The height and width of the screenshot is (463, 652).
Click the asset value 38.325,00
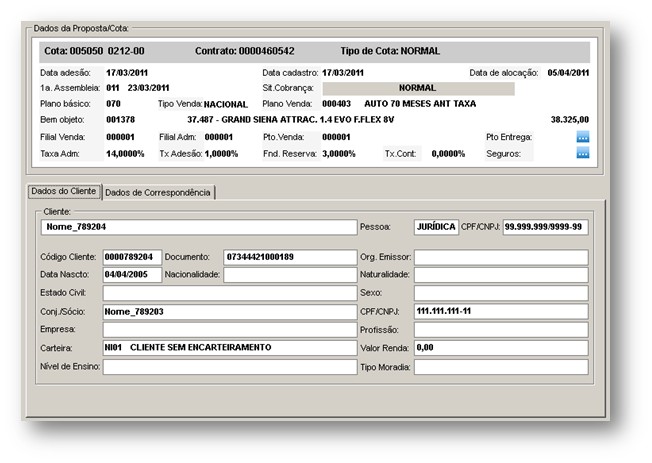tap(570, 120)
